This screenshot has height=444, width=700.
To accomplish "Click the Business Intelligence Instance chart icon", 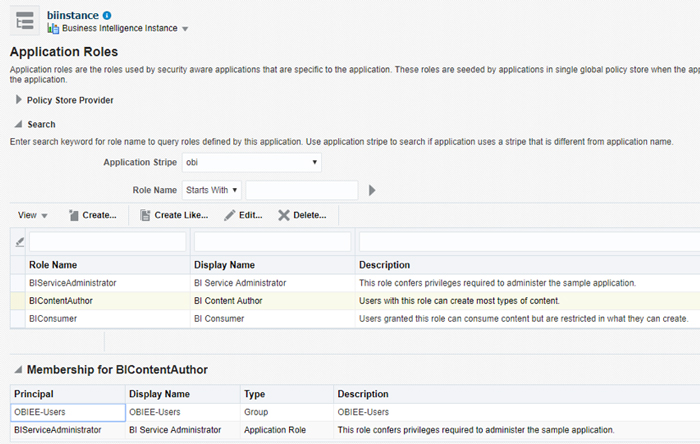I will (53, 29).
